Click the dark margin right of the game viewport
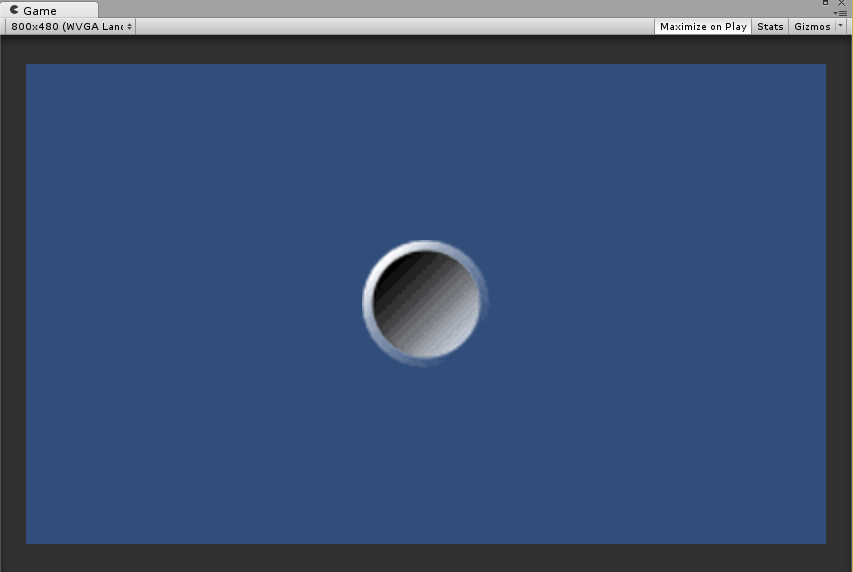The image size is (853, 572). (x=839, y=300)
